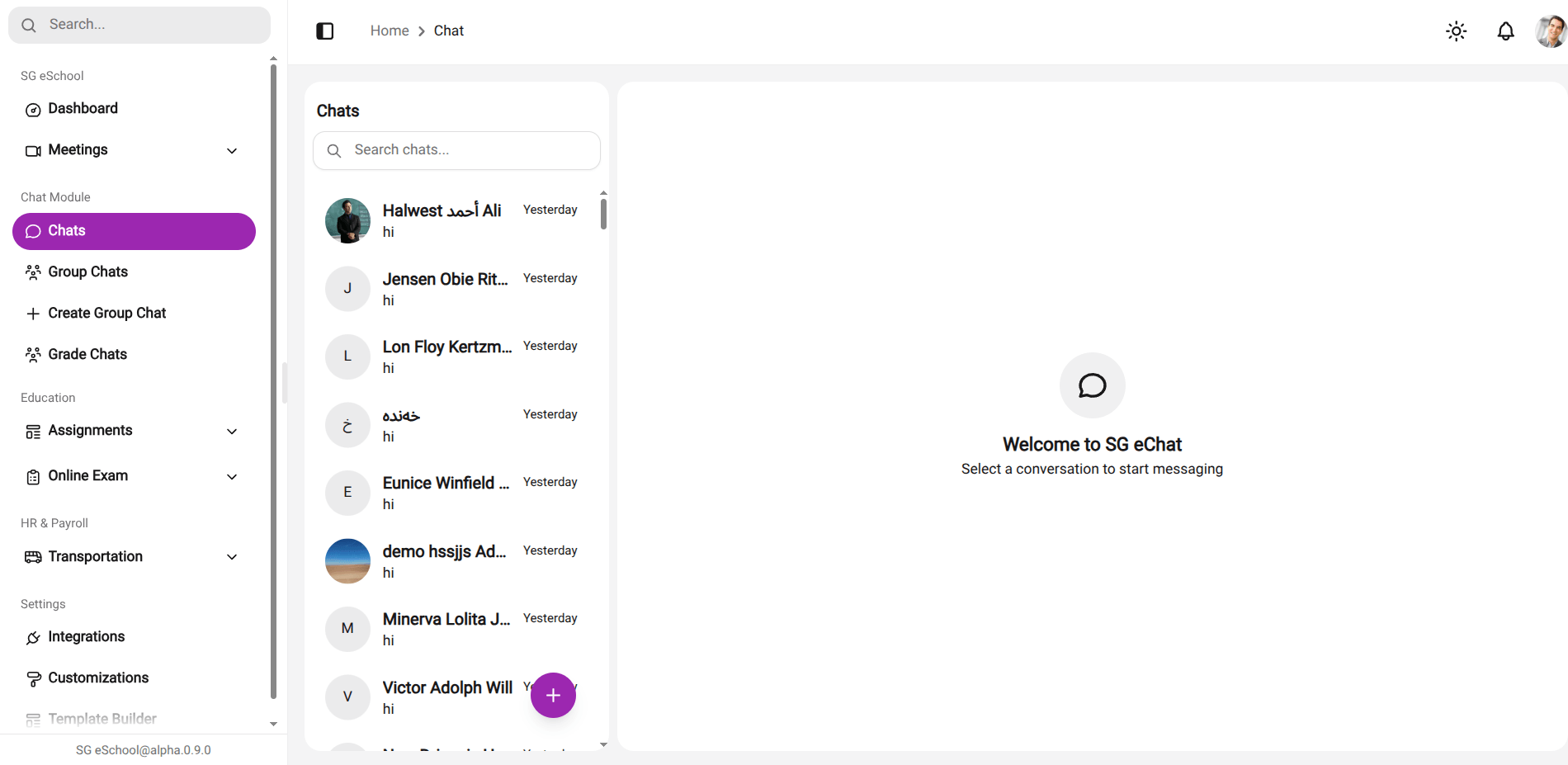This screenshot has height=765, width=1568.
Task: Click the Online Exam clipboard icon
Action: click(33, 477)
